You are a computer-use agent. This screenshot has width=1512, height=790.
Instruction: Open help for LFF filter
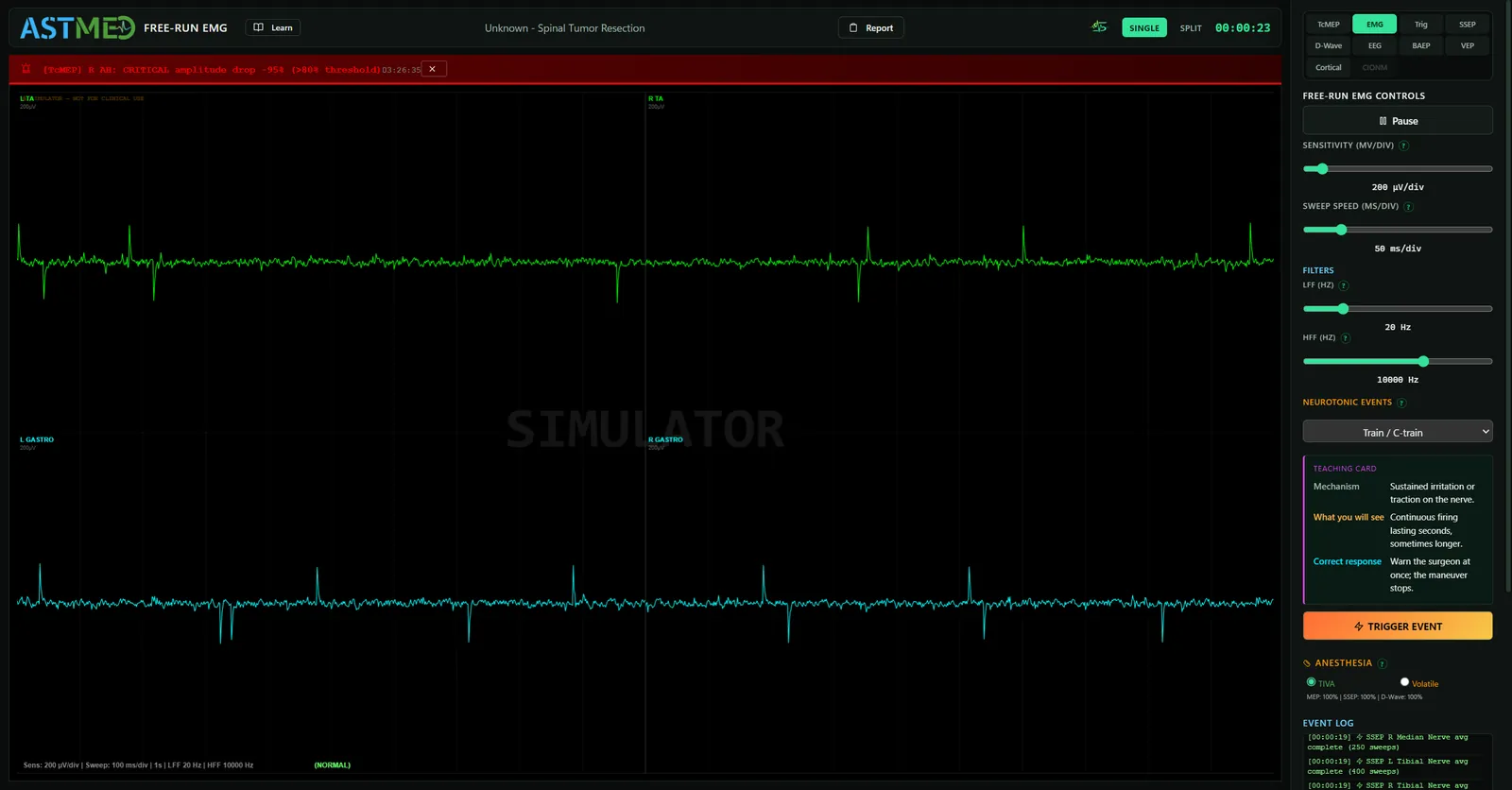click(1344, 285)
